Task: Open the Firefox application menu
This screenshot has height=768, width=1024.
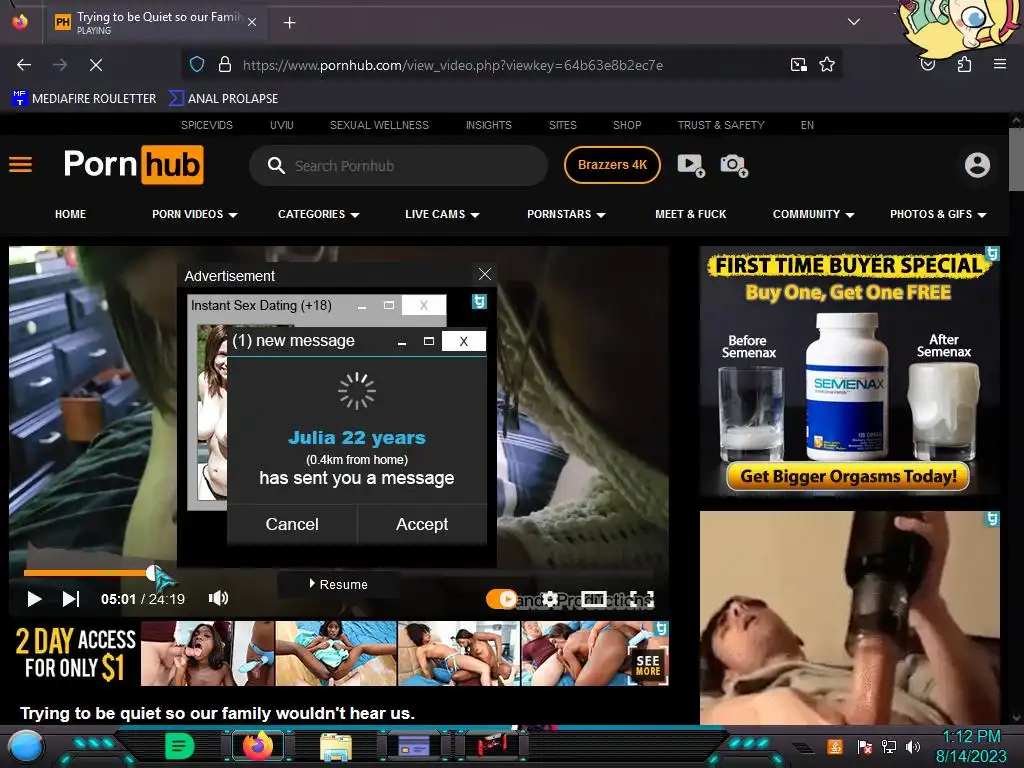Action: (x=999, y=65)
